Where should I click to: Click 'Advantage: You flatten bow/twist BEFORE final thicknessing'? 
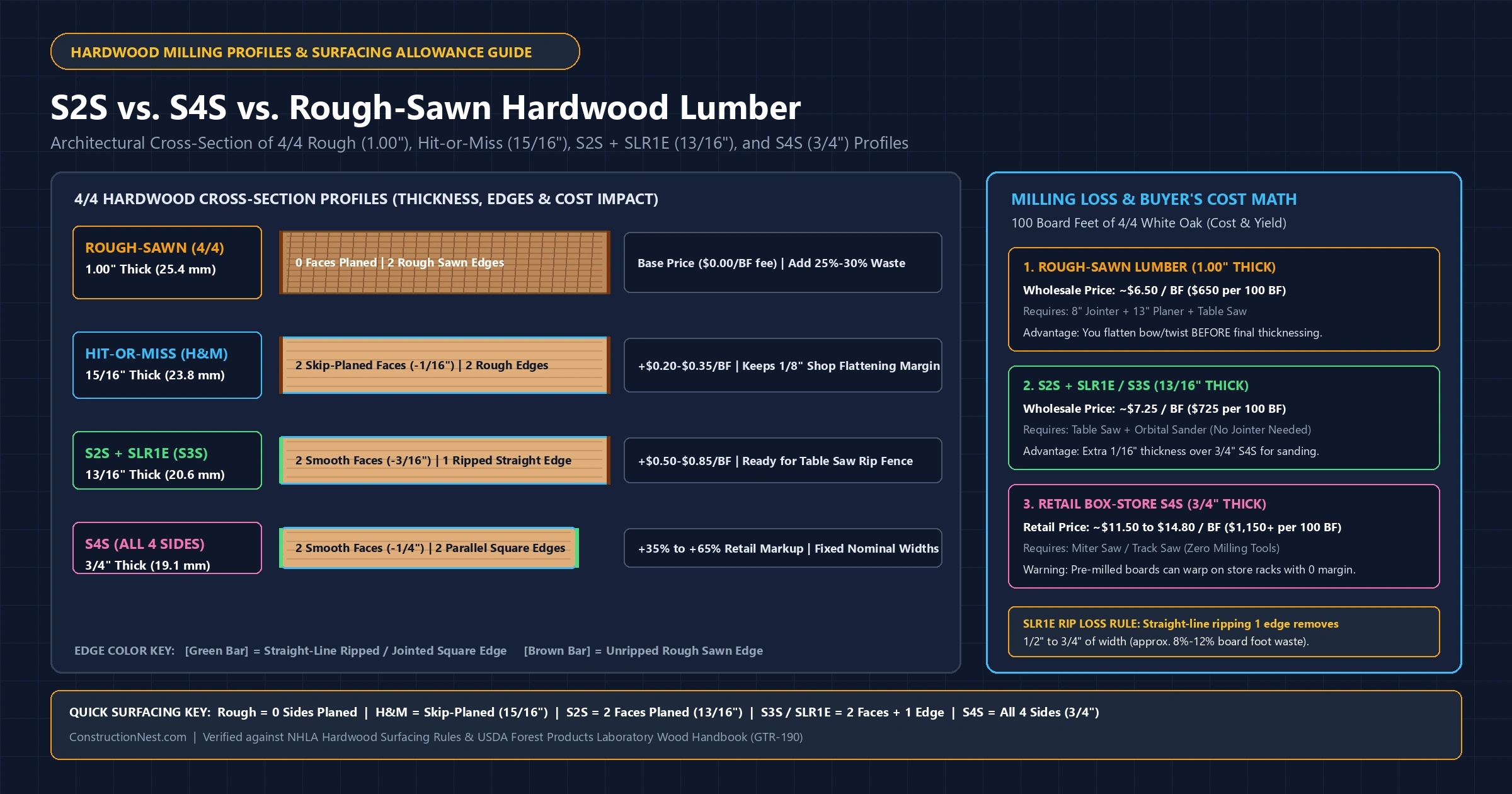(x=1172, y=333)
